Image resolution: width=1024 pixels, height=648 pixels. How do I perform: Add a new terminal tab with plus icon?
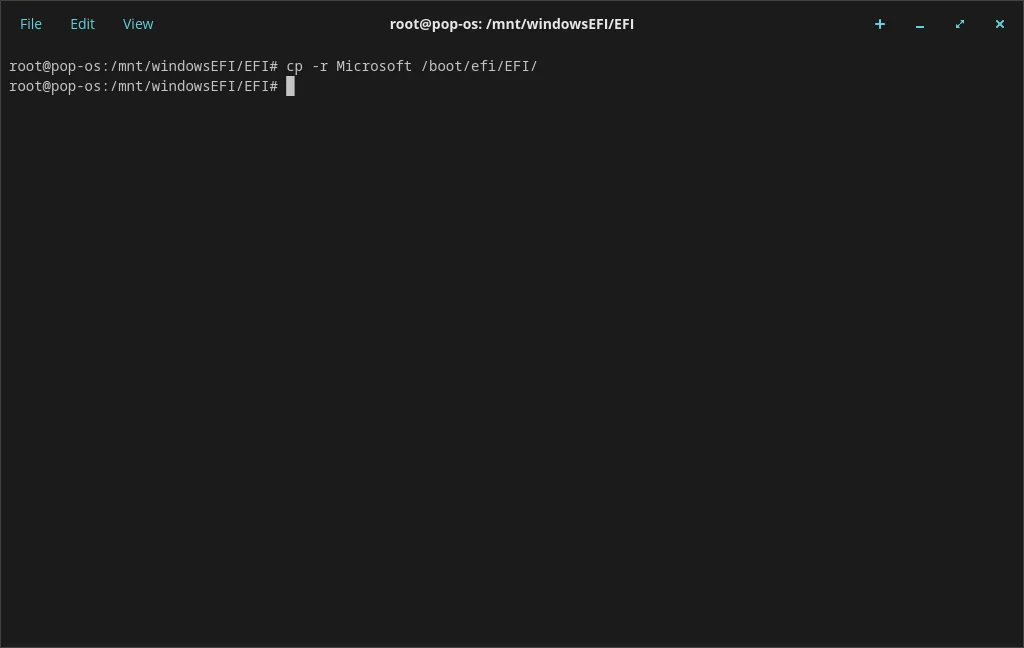pyautogui.click(x=880, y=24)
